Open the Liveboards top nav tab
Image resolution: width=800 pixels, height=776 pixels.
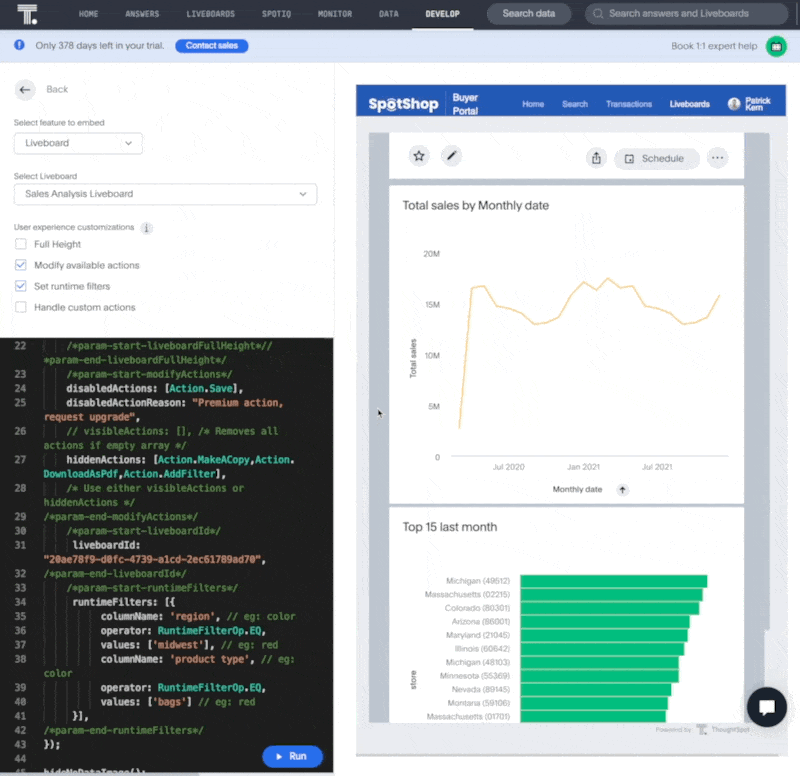pyautogui.click(x=211, y=14)
